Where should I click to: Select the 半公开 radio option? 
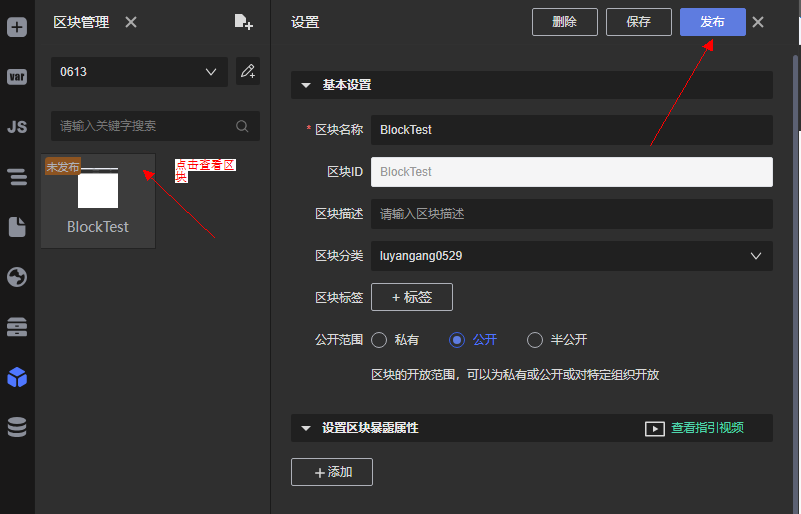pyautogui.click(x=534, y=340)
